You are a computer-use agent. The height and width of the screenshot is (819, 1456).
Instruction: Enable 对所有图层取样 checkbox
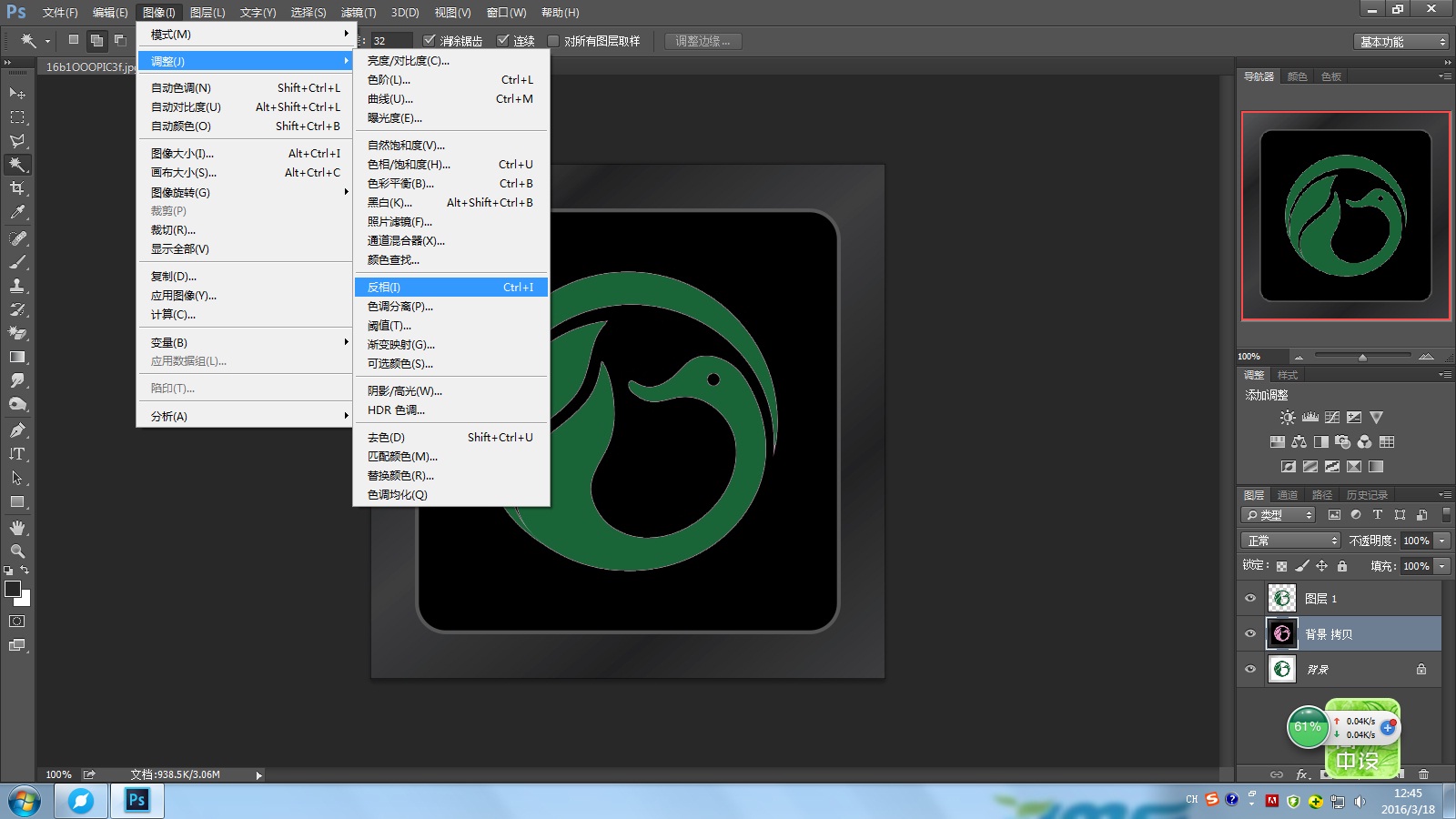pos(553,41)
